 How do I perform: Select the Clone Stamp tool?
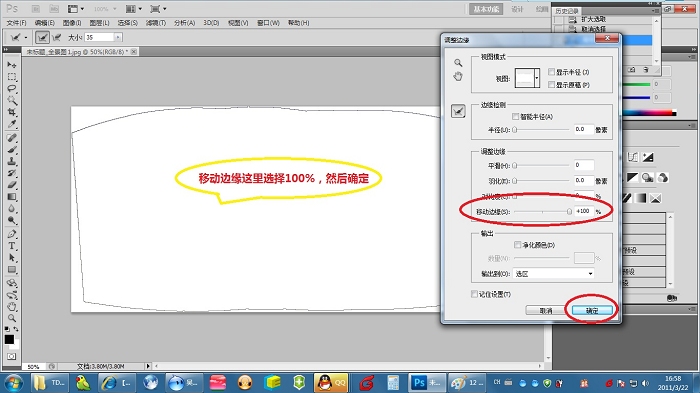pos(12,161)
